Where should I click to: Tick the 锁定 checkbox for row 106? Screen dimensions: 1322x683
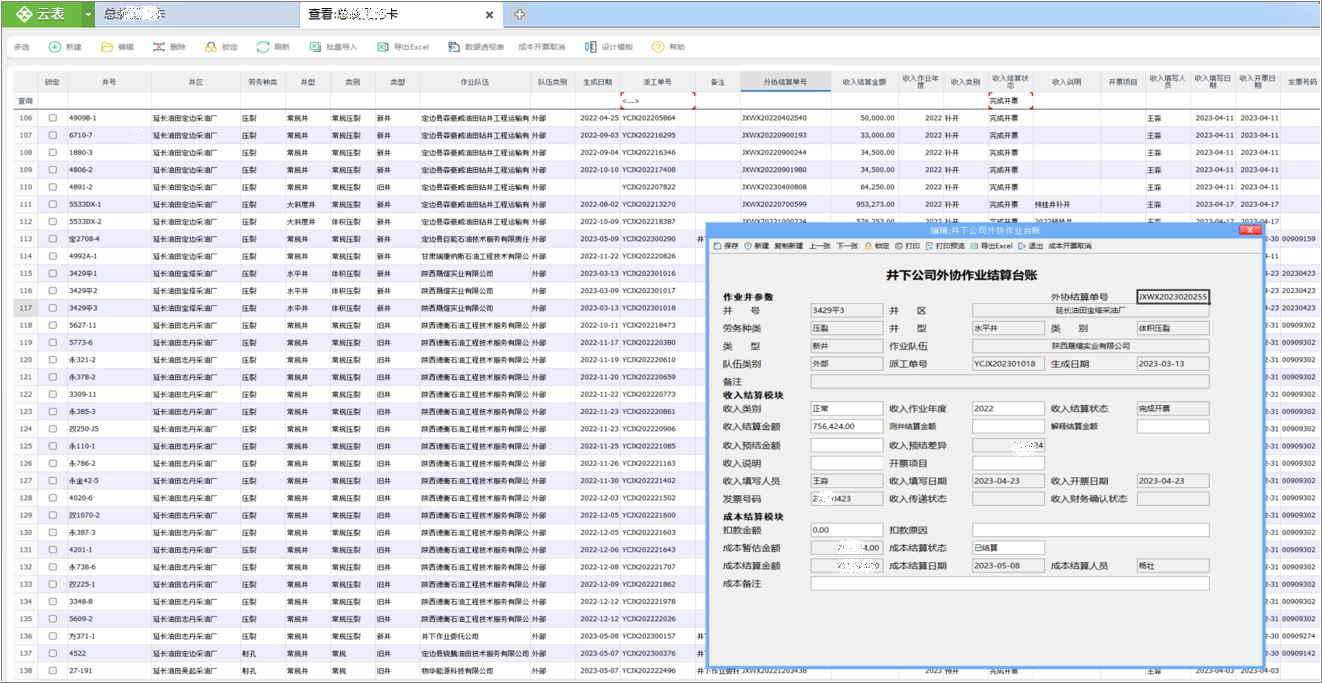(x=53, y=118)
